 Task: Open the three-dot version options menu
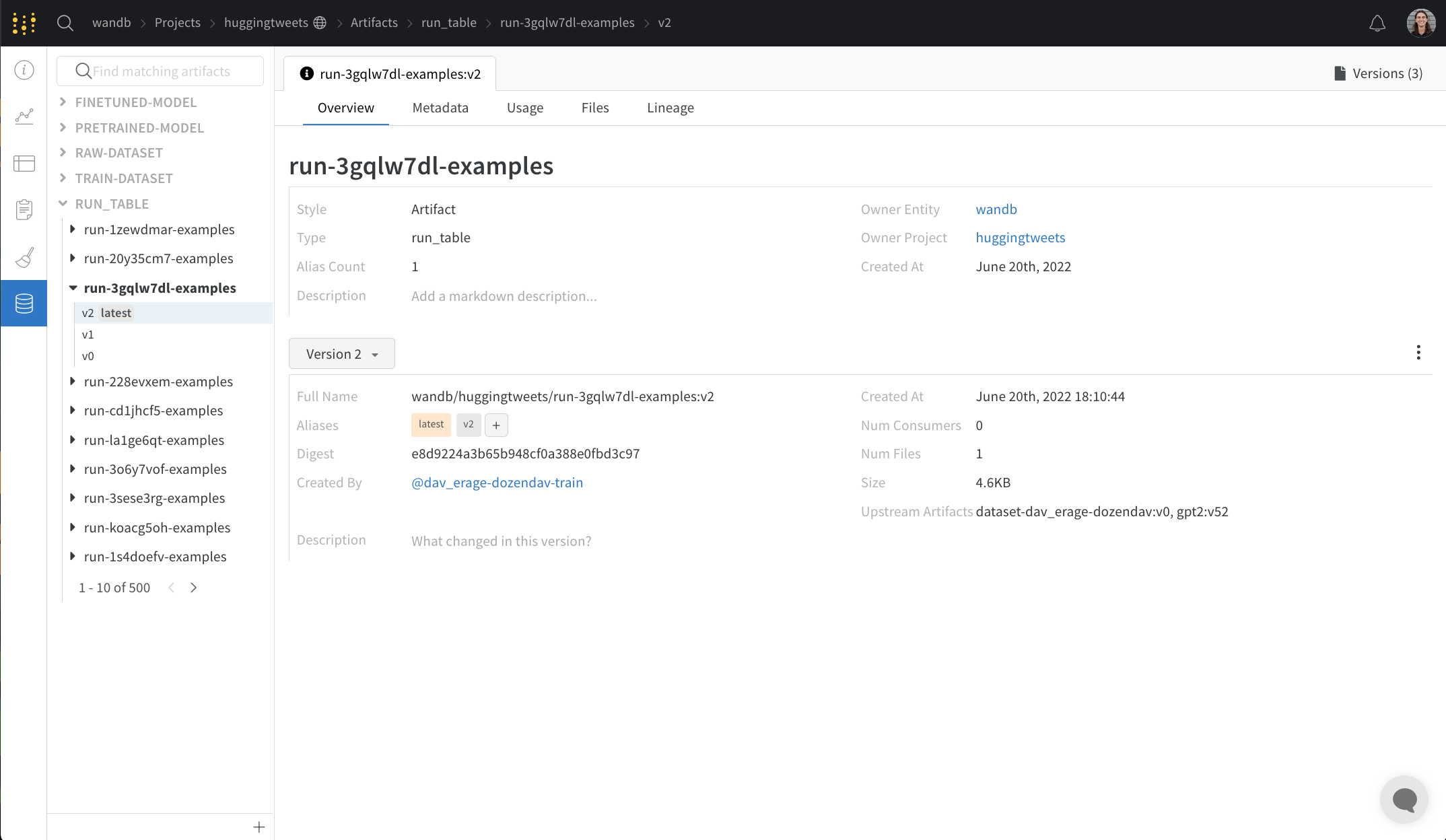tap(1418, 353)
